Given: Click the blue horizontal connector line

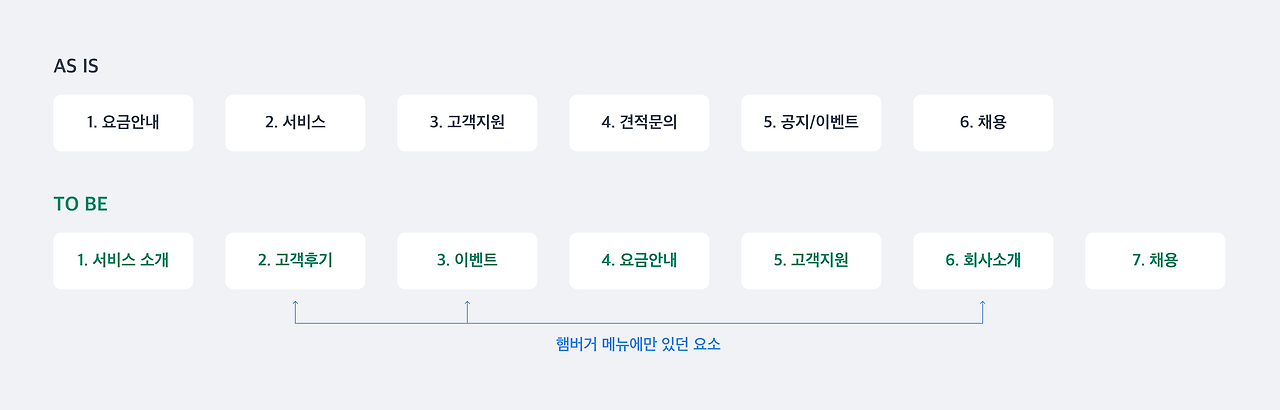Looking at the screenshot, I should (x=639, y=323).
